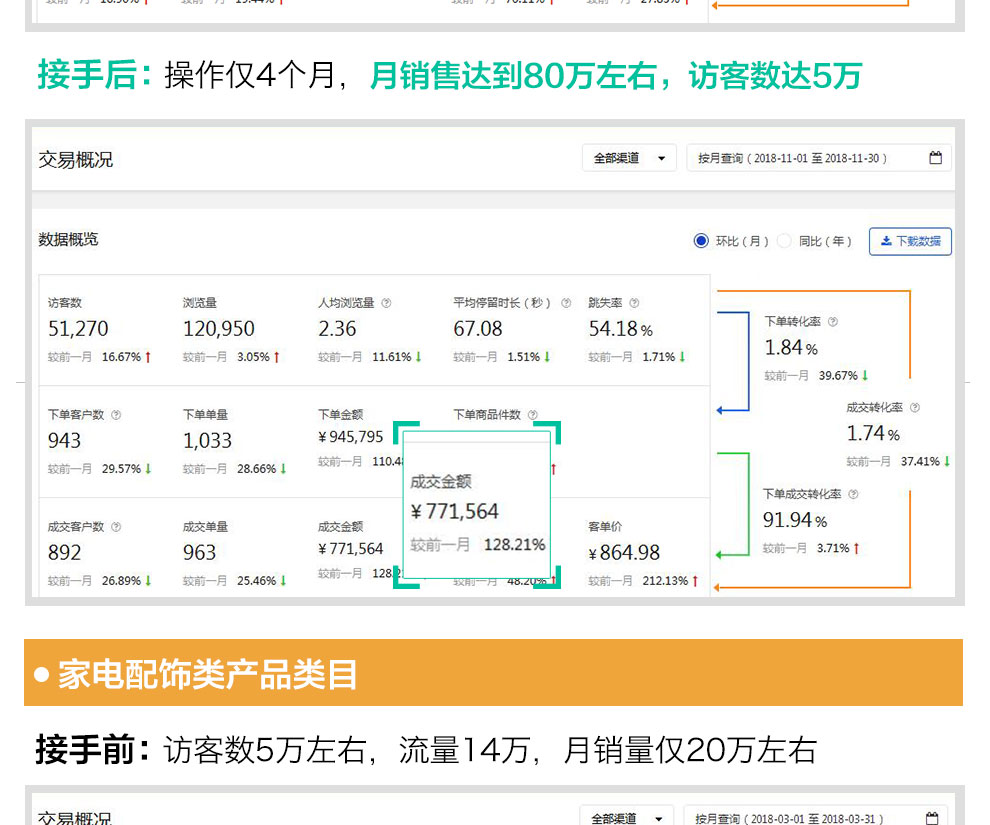Click the help icon next to 下单商品件数
This screenshot has height=825, width=990.
533,415
